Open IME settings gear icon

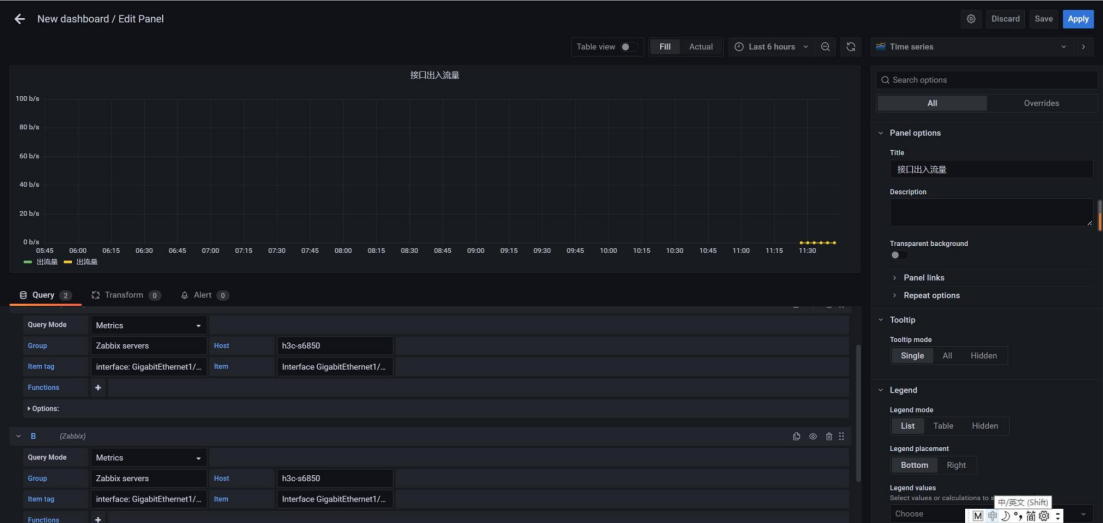[1044, 516]
